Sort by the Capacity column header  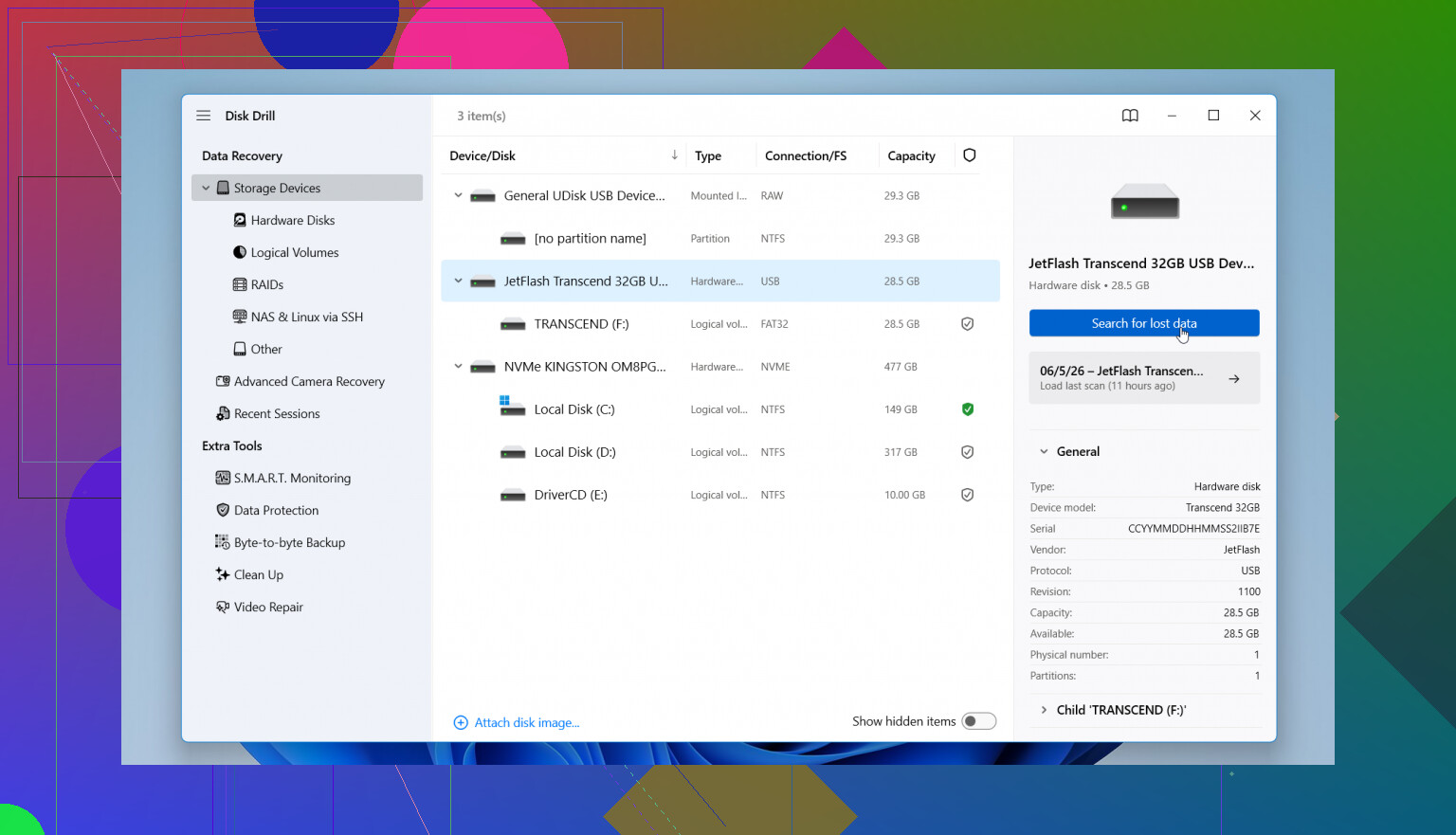[911, 155]
